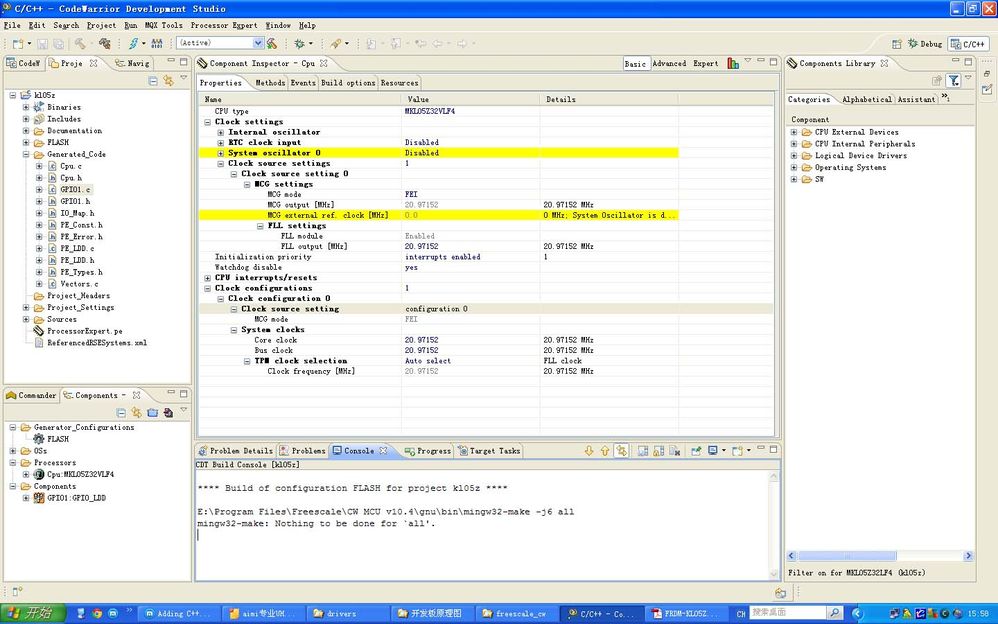Expand CPU interrupts/resets group
Image resolution: width=998 pixels, height=624 pixels.
click(x=207, y=278)
